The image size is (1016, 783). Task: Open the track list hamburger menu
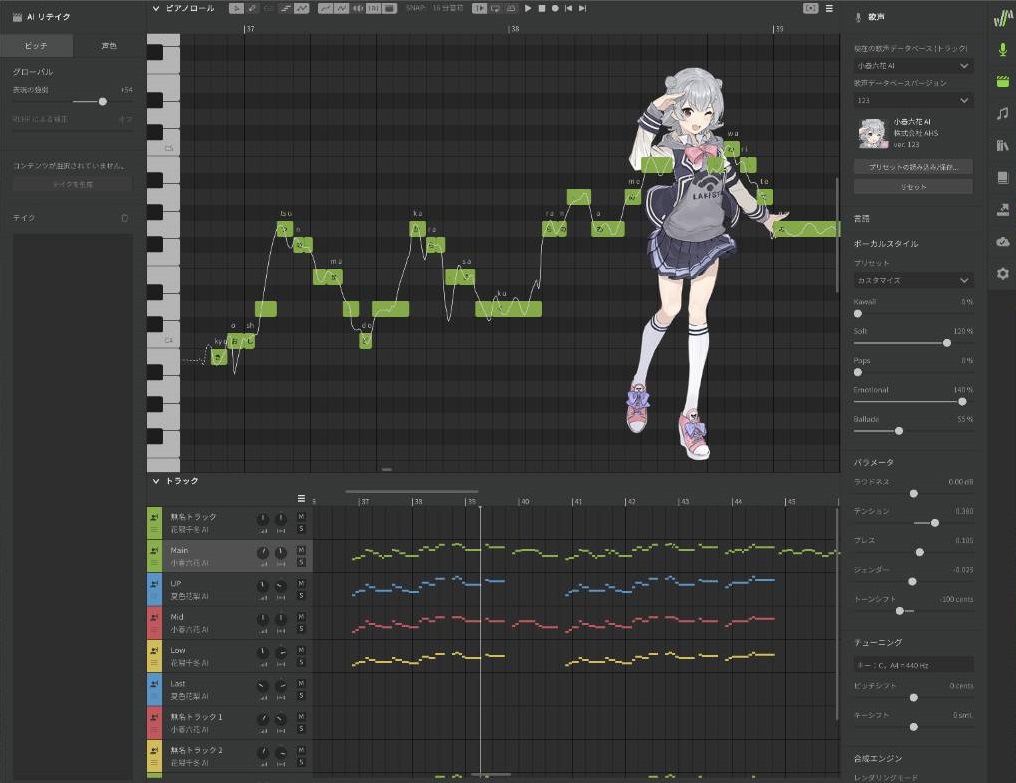click(x=301, y=498)
